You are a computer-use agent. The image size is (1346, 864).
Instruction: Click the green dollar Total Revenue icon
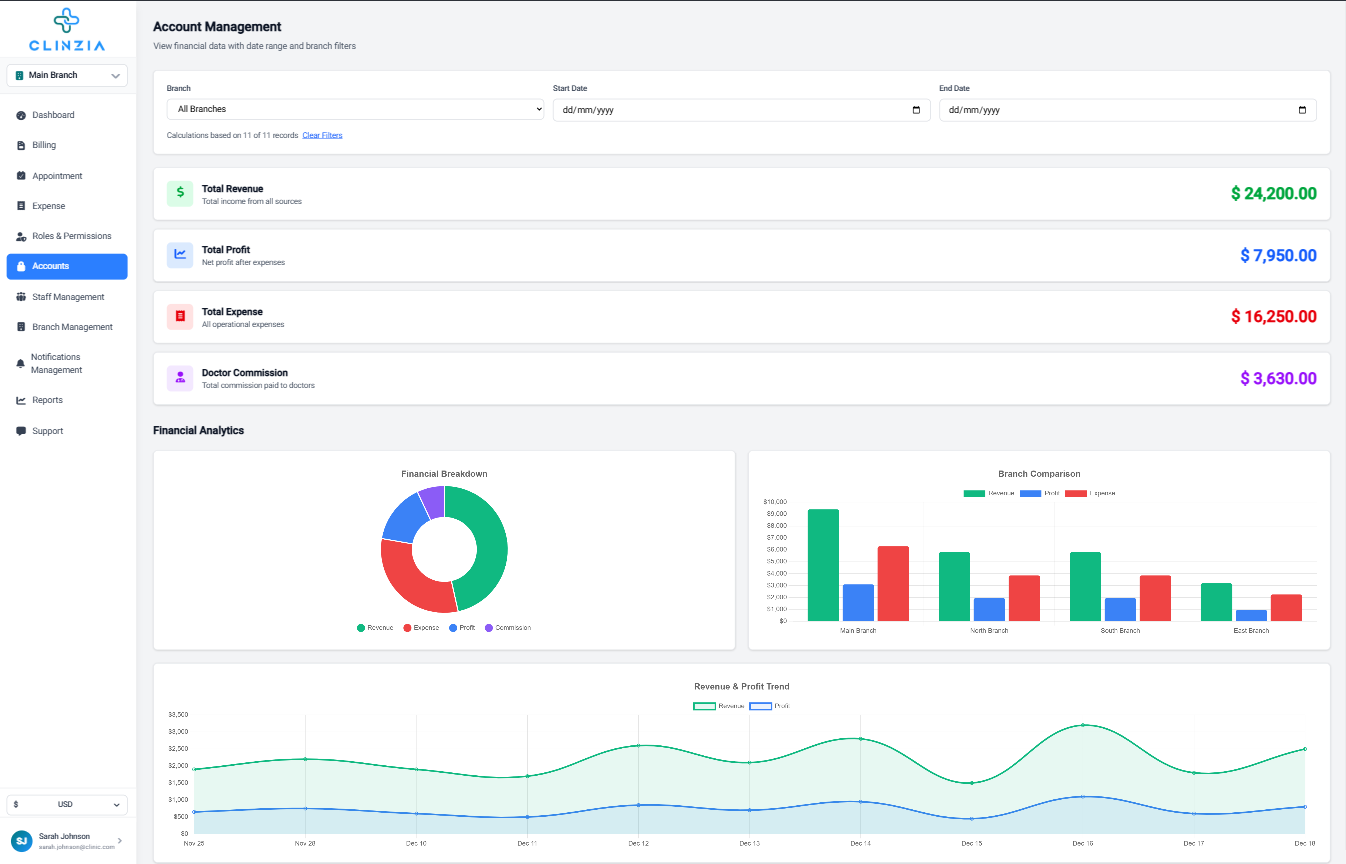[x=180, y=194]
